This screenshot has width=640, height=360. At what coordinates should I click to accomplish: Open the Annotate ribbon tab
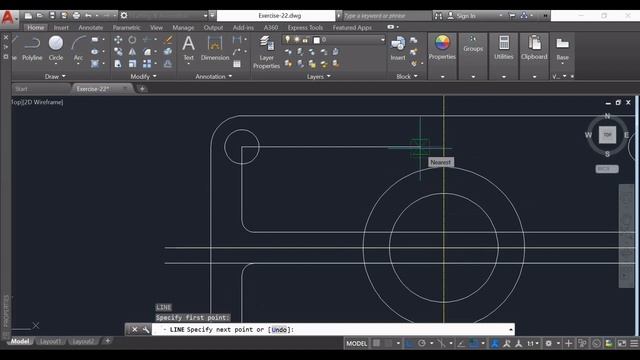click(x=91, y=27)
